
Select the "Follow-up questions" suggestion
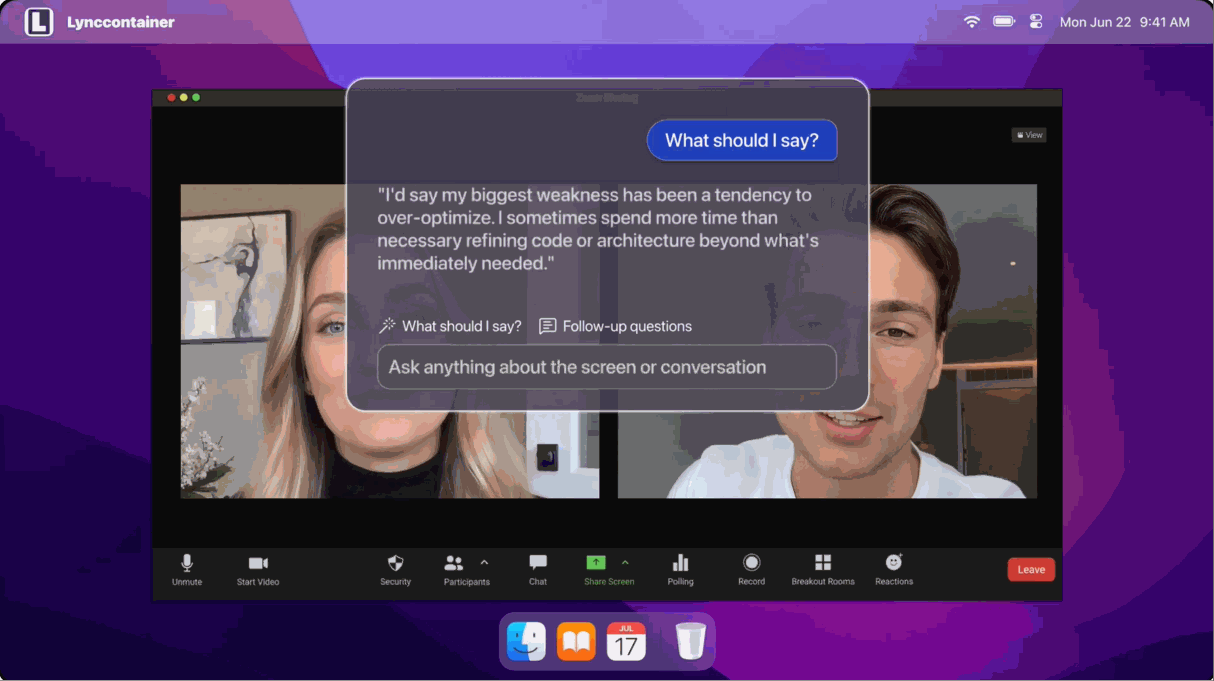(616, 326)
